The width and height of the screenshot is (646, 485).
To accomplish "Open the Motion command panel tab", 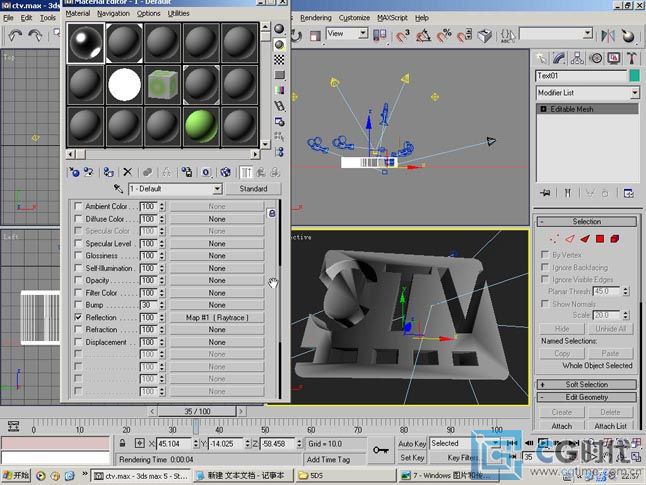I will [596, 59].
